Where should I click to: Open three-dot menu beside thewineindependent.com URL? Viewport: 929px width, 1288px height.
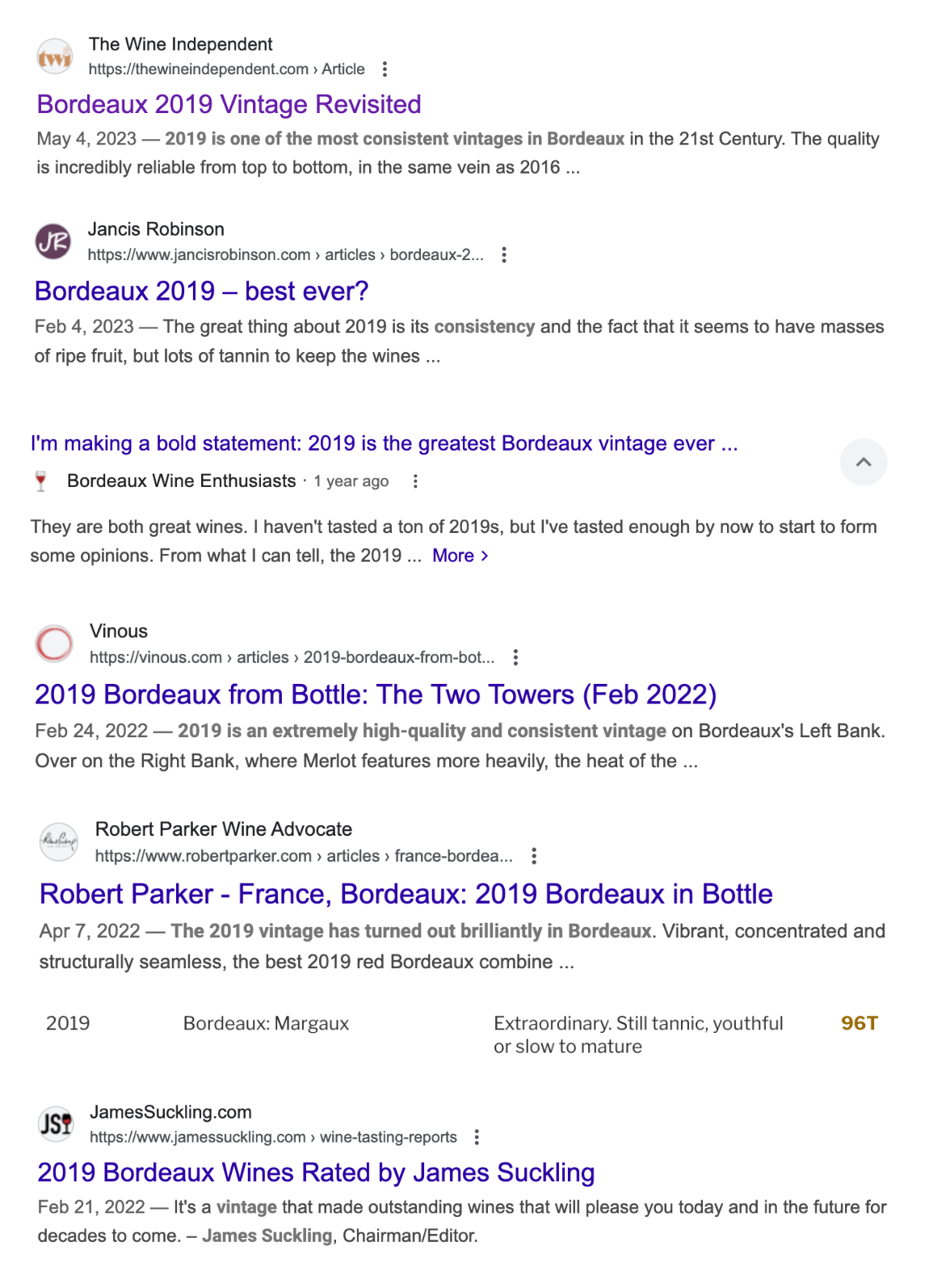(x=385, y=69)
